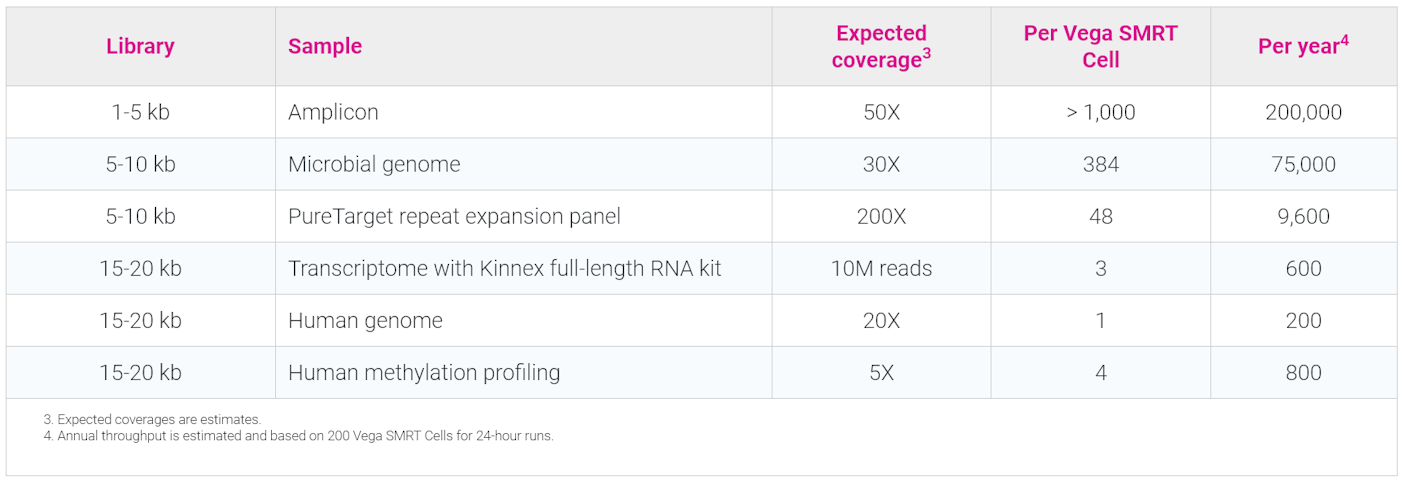Click the Sample column header

(x=325, y=46)
